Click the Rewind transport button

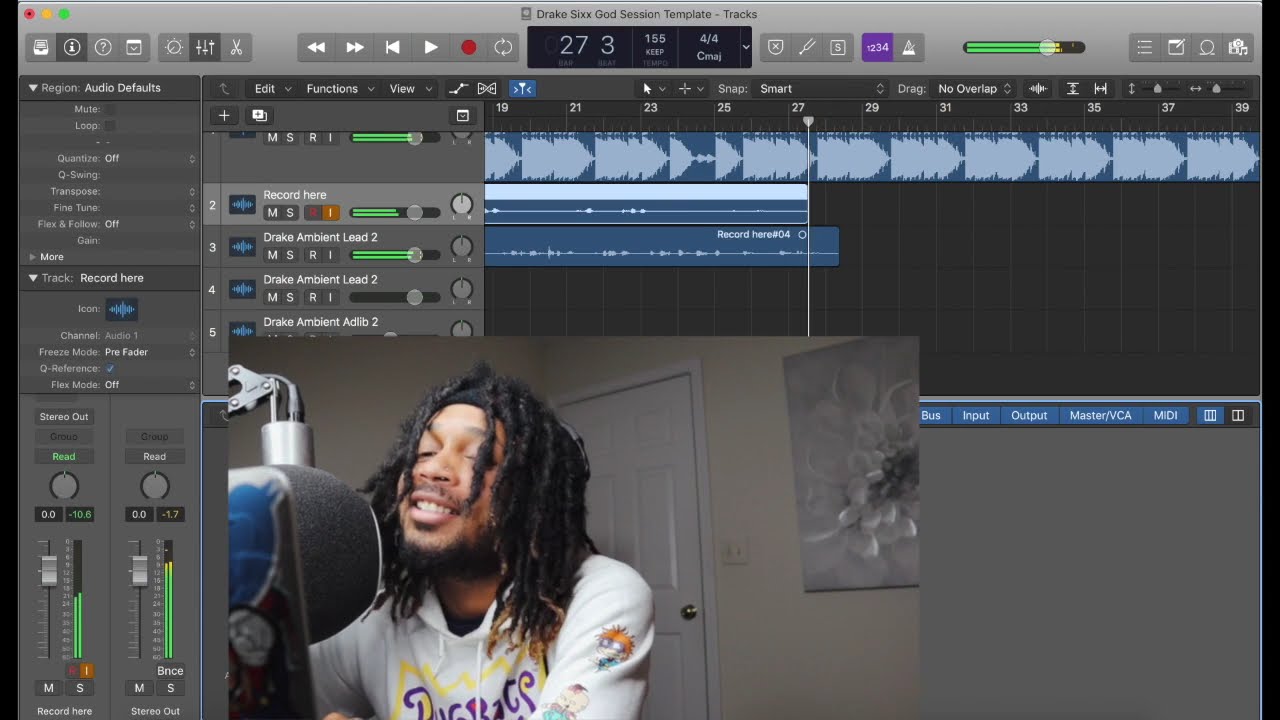click(316, 47)
